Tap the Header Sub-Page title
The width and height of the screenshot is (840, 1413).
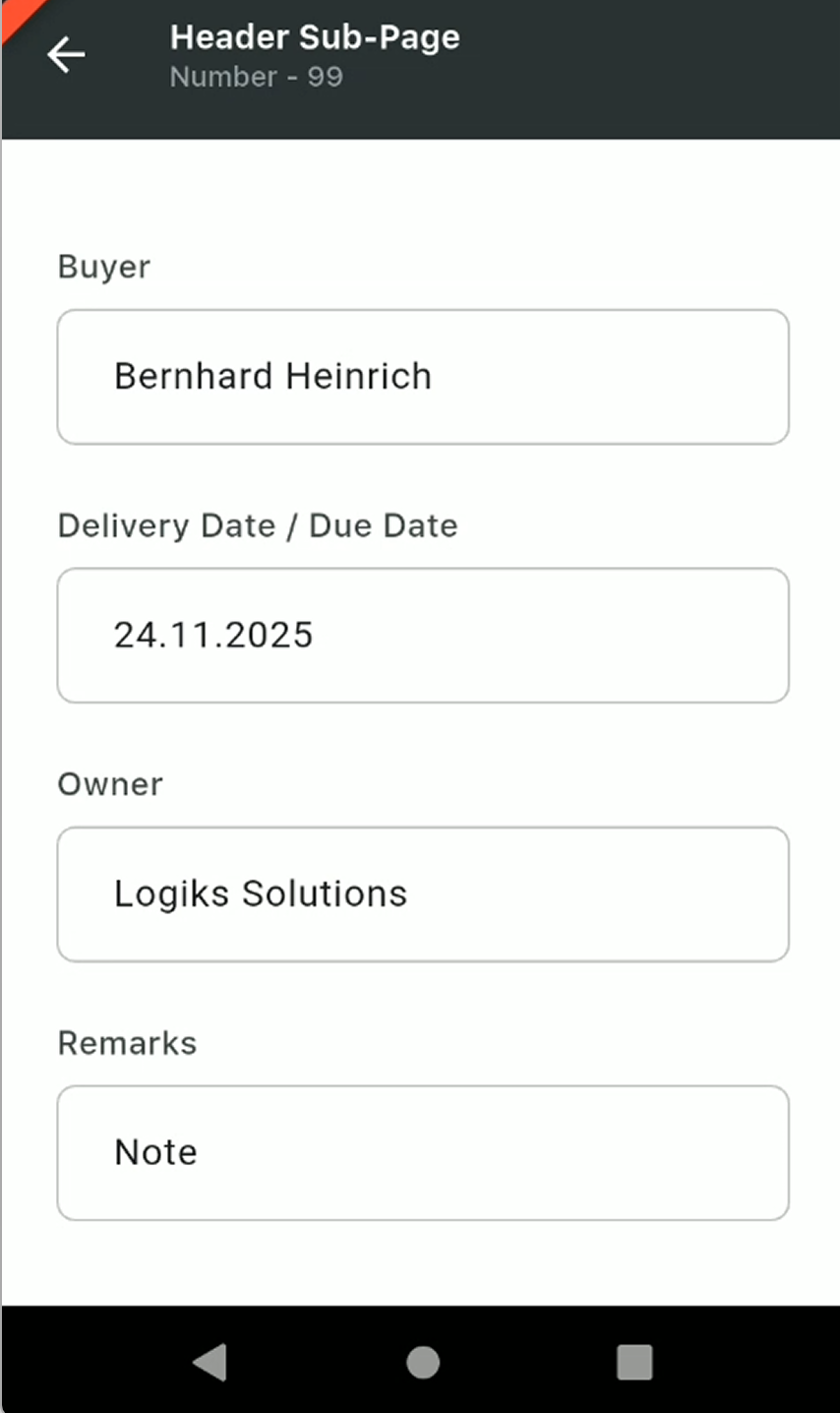(x=315, y=37)
